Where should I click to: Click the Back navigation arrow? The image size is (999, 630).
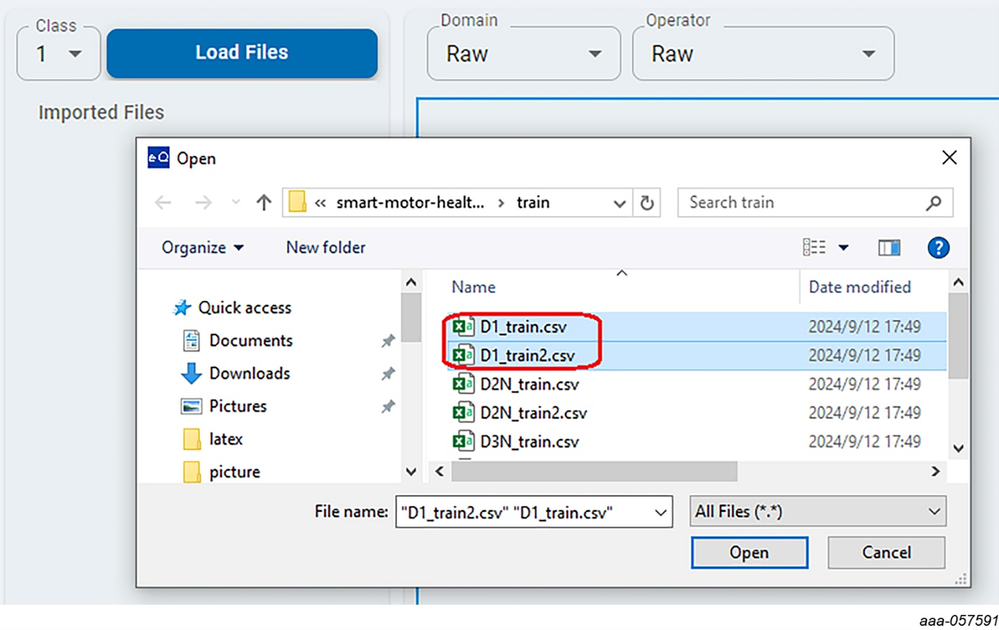pyautogui.click(x=163, y=203)
